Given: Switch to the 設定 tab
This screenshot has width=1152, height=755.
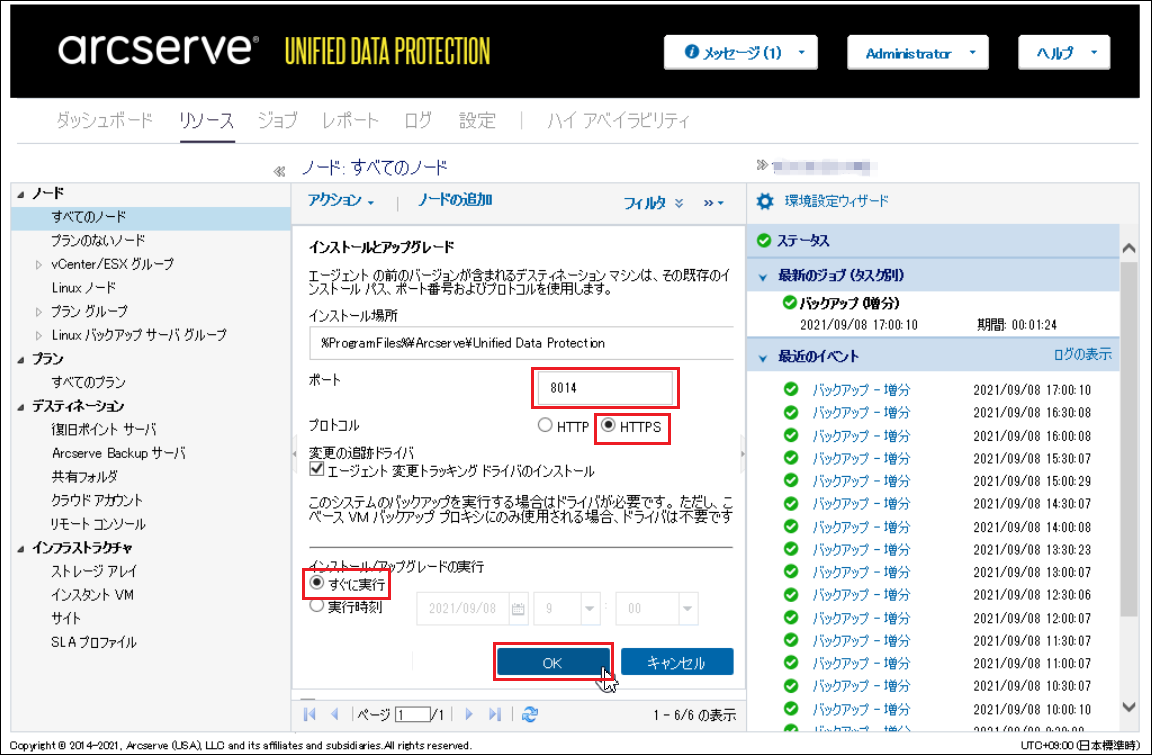Looking at the screenshot, I should (478, 120).
